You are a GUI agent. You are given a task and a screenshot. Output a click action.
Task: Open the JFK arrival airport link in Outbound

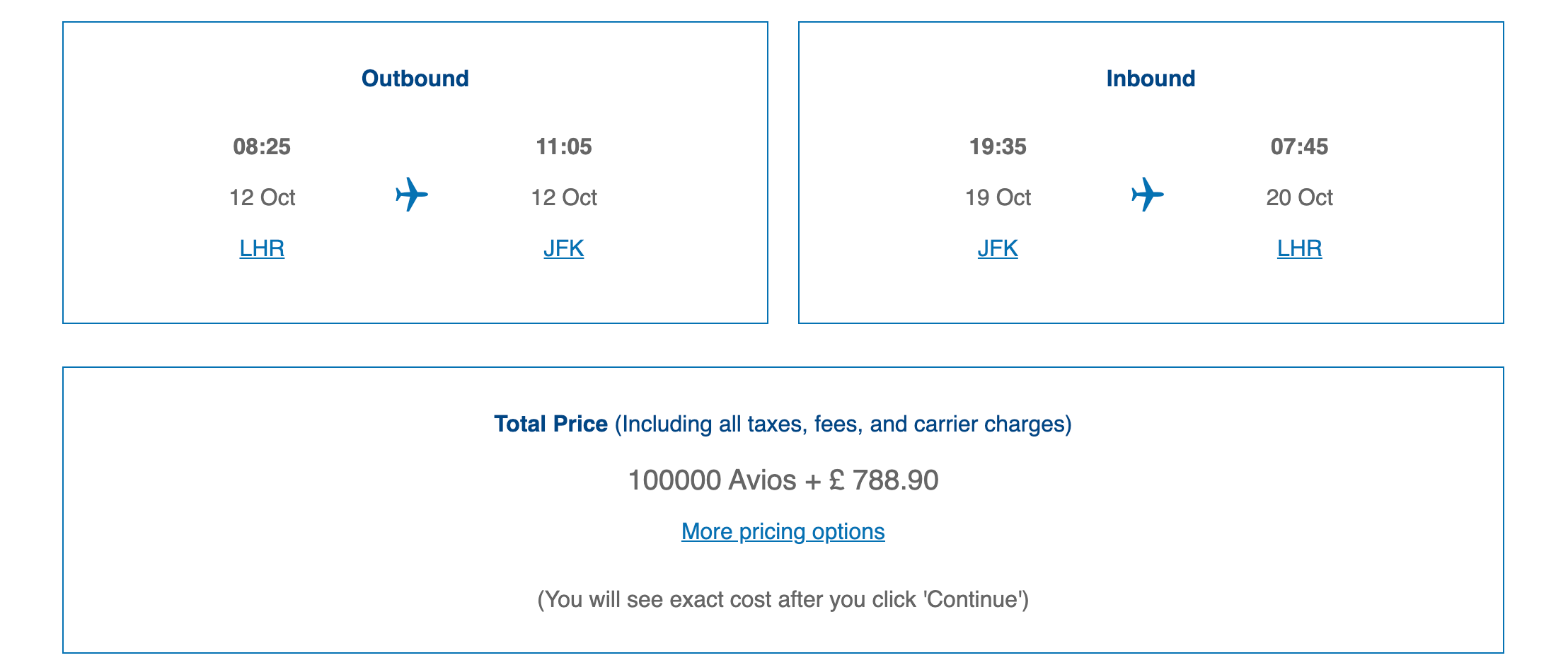564,248
